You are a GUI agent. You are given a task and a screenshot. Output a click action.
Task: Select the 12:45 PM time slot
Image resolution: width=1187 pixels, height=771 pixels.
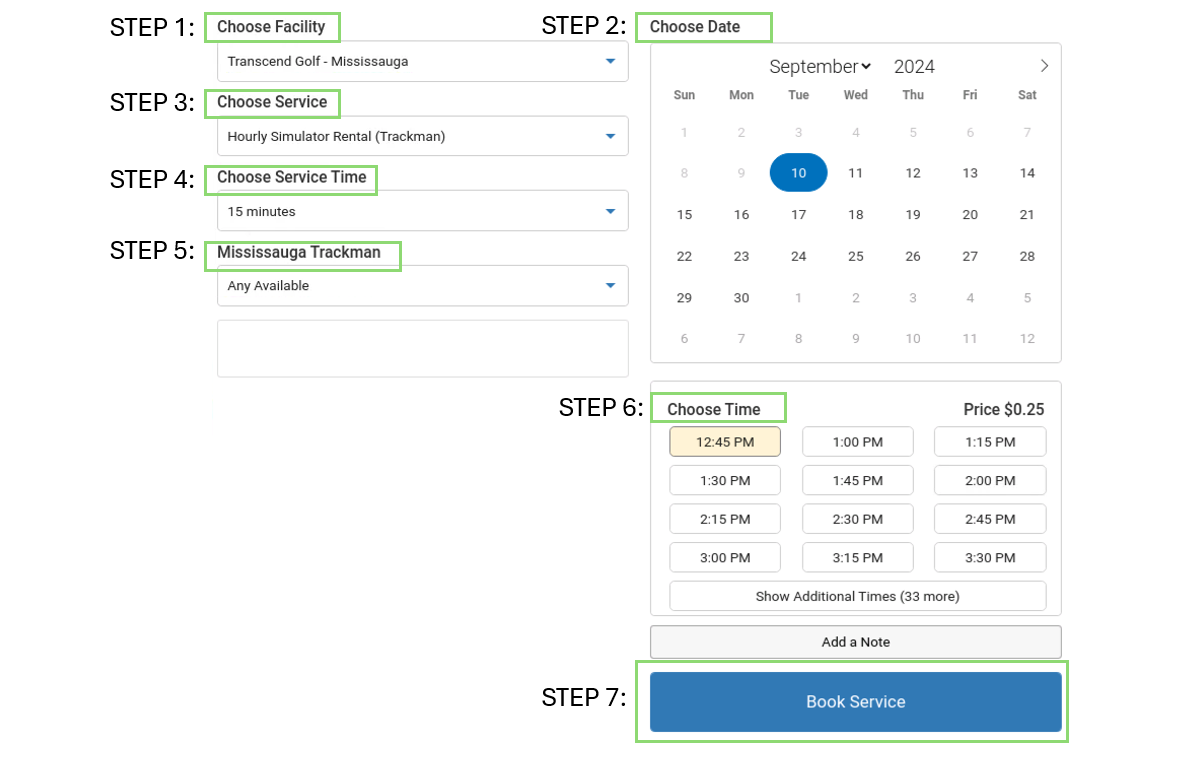point(724,442)
